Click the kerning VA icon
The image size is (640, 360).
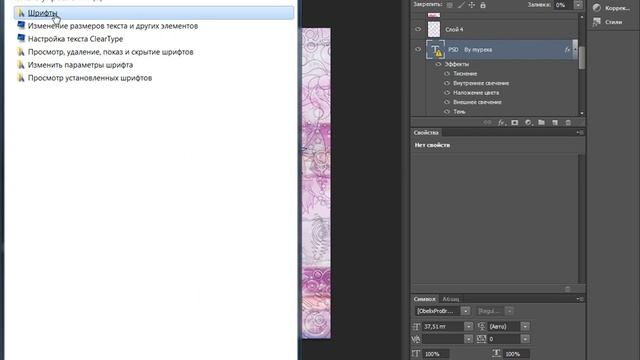tap(416, 339)
